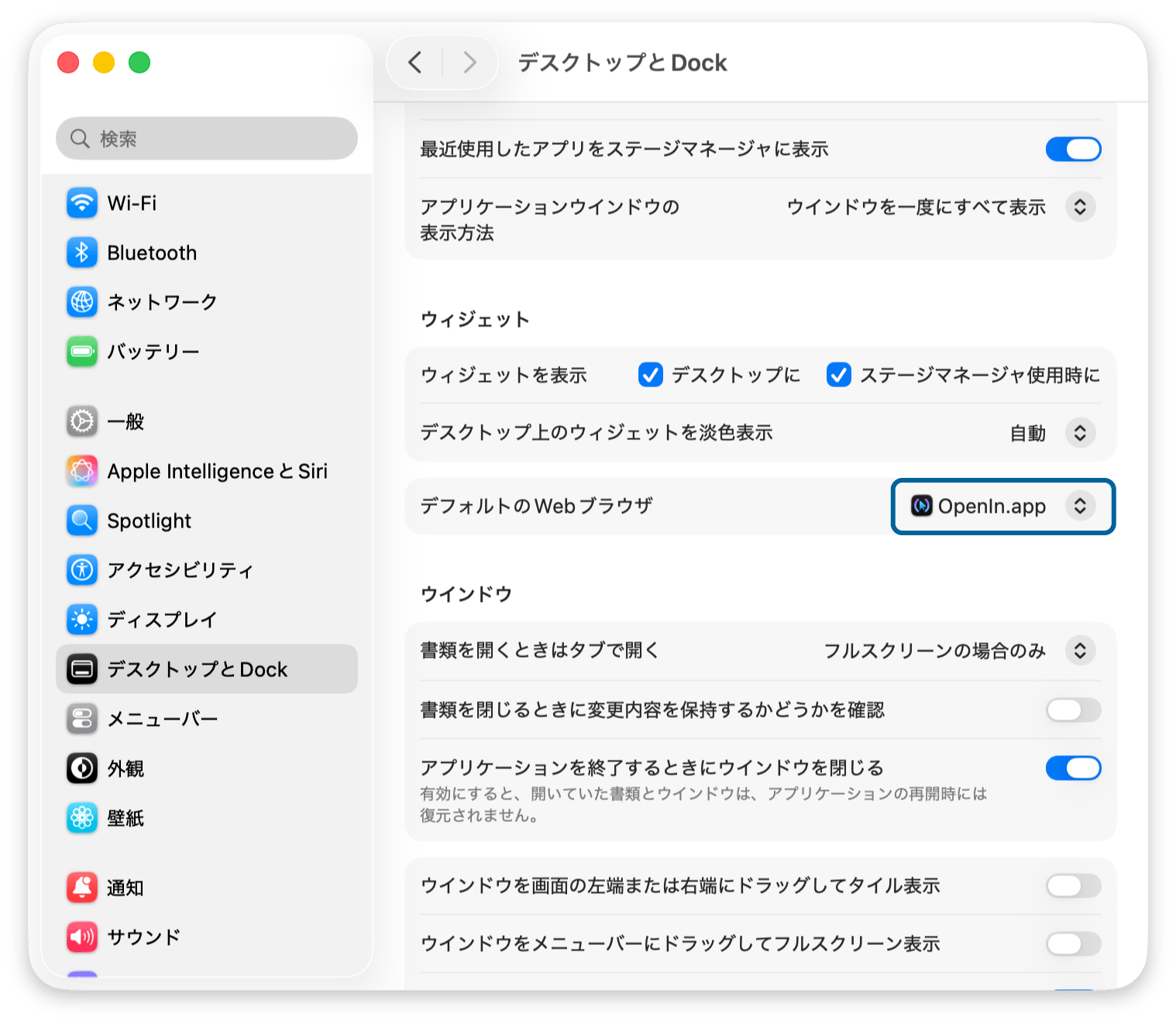Screen dimensions: 1176x1024
Task: Click the ウィジェット section heading
Action: click(x=475, y=319)
